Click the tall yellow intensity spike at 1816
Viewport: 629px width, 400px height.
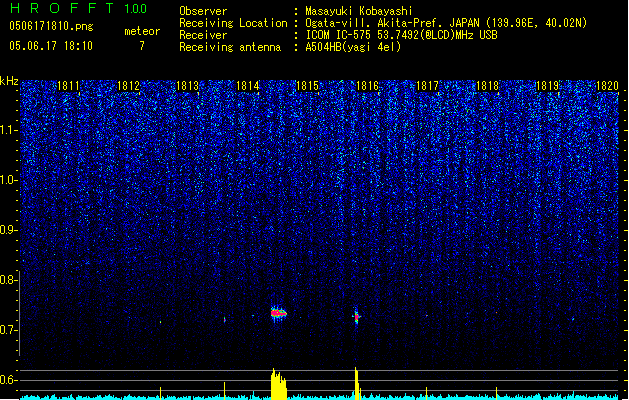(356, 383)
